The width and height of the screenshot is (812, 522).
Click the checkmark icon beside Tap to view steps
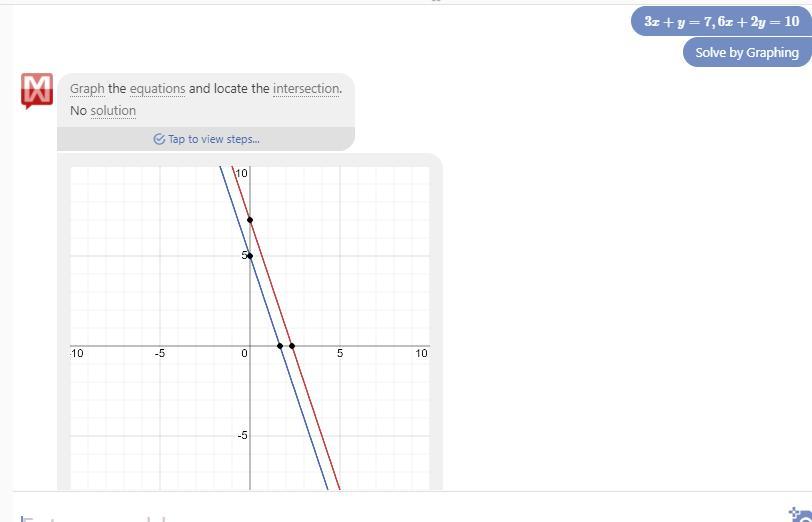160,139
